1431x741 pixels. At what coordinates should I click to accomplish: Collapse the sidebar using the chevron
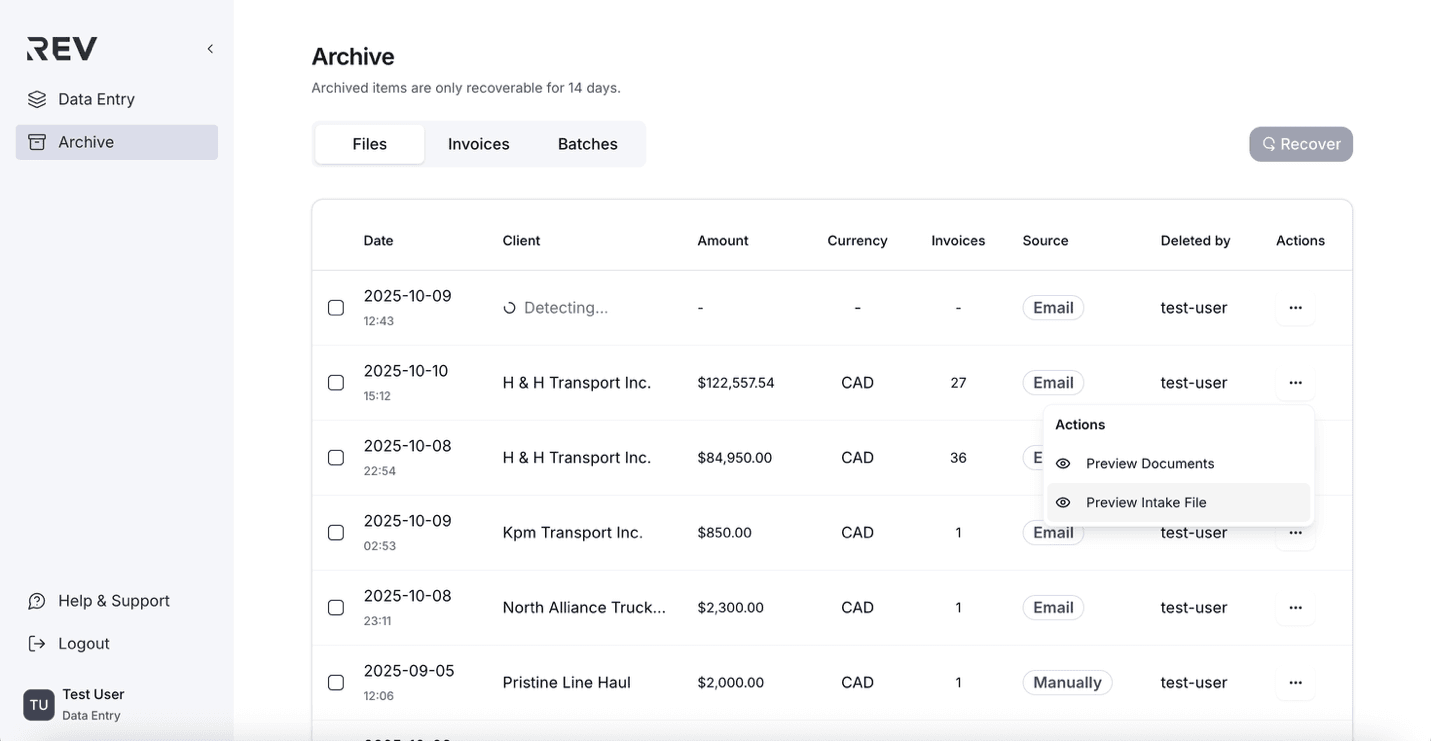209,48
